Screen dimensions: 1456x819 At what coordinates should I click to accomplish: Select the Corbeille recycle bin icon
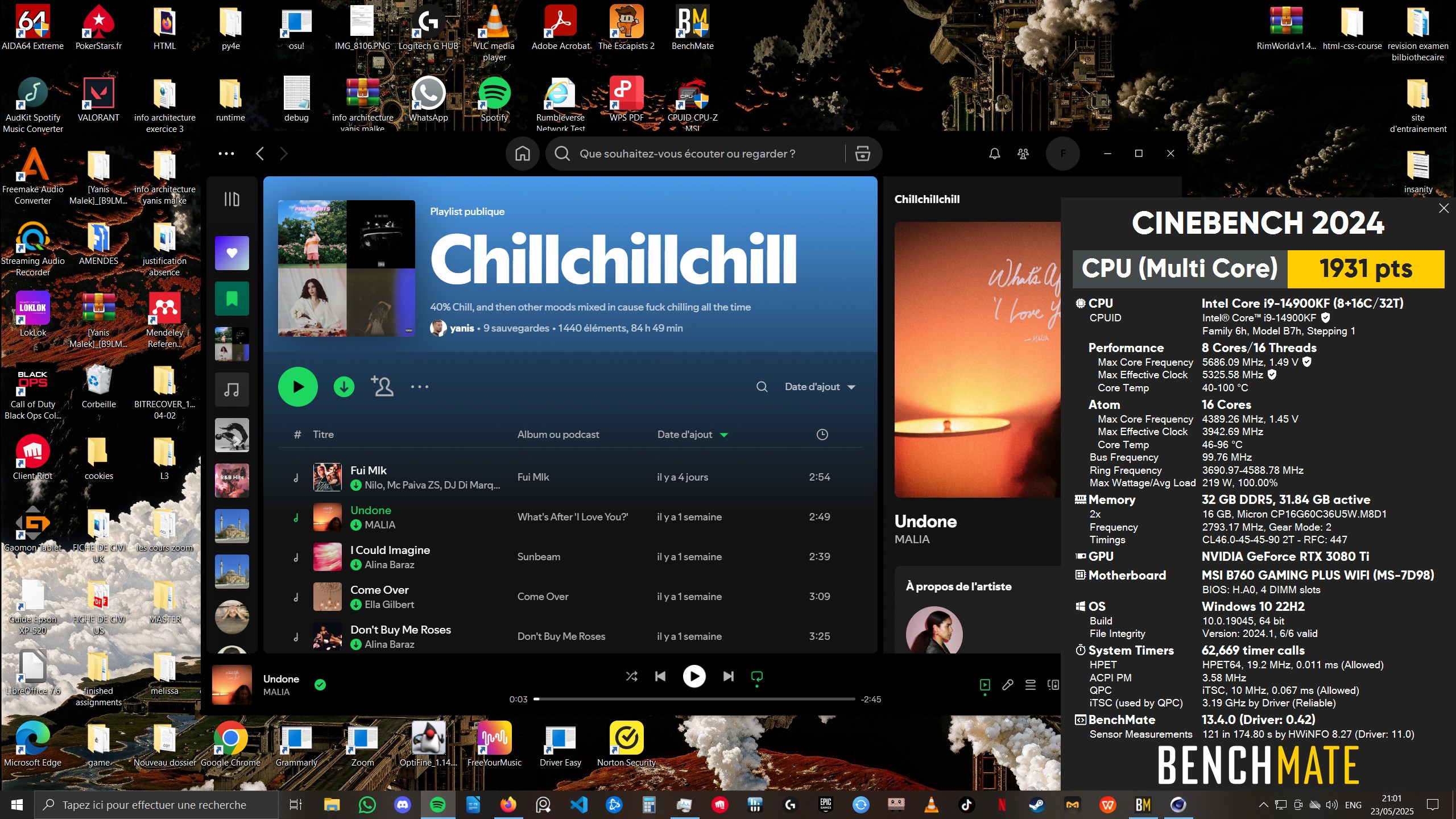(98, 387)
